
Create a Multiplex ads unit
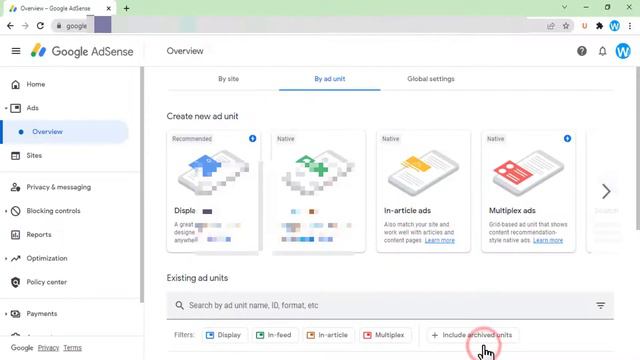click(x=528, y=191)
